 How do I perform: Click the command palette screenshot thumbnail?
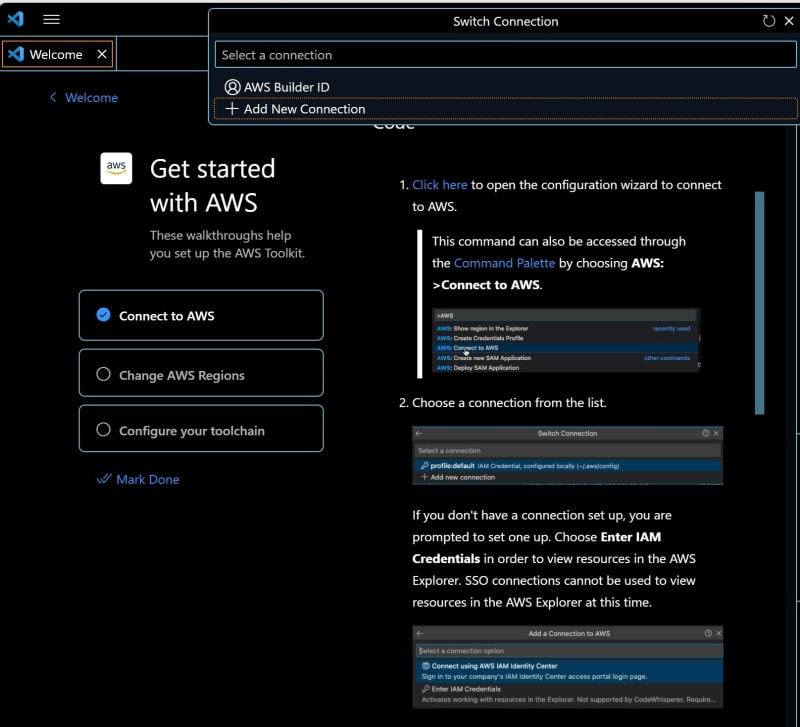[x=566, y=340]
